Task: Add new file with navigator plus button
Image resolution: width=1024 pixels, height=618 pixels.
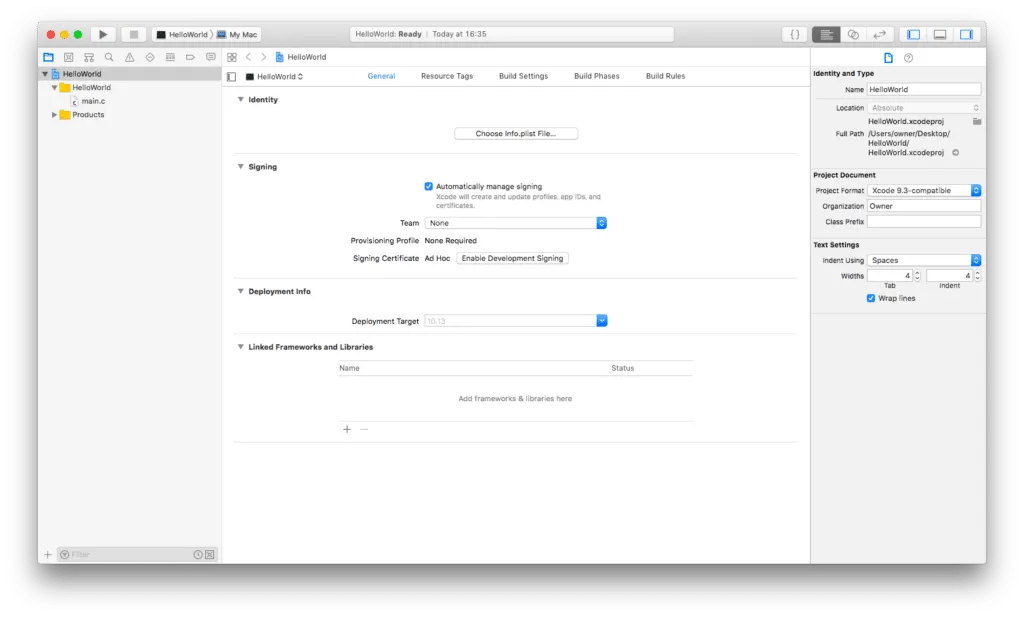Action: point(48,555)
